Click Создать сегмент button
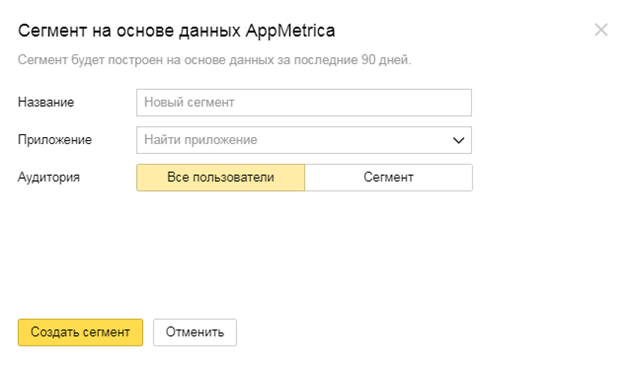This screenshot has height=367, width=628. tap(81, 332)
